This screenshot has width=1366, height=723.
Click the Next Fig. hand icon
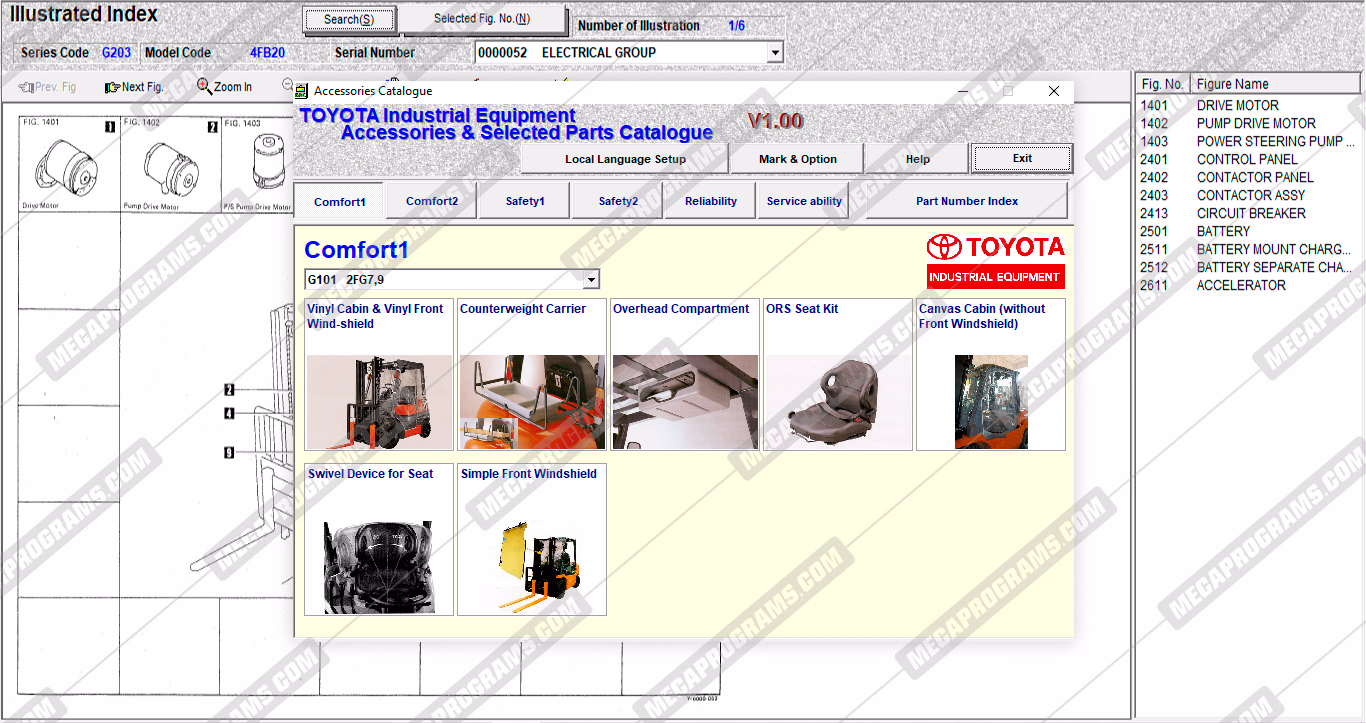[x=112, y=87]
